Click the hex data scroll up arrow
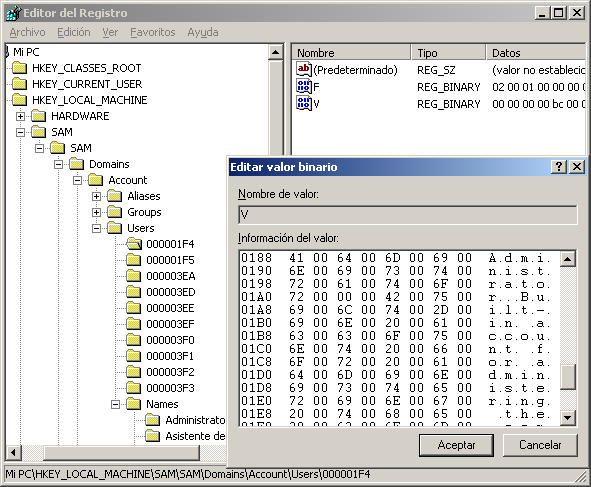Viewport: 591px width, 487px height. click(568, 259)
